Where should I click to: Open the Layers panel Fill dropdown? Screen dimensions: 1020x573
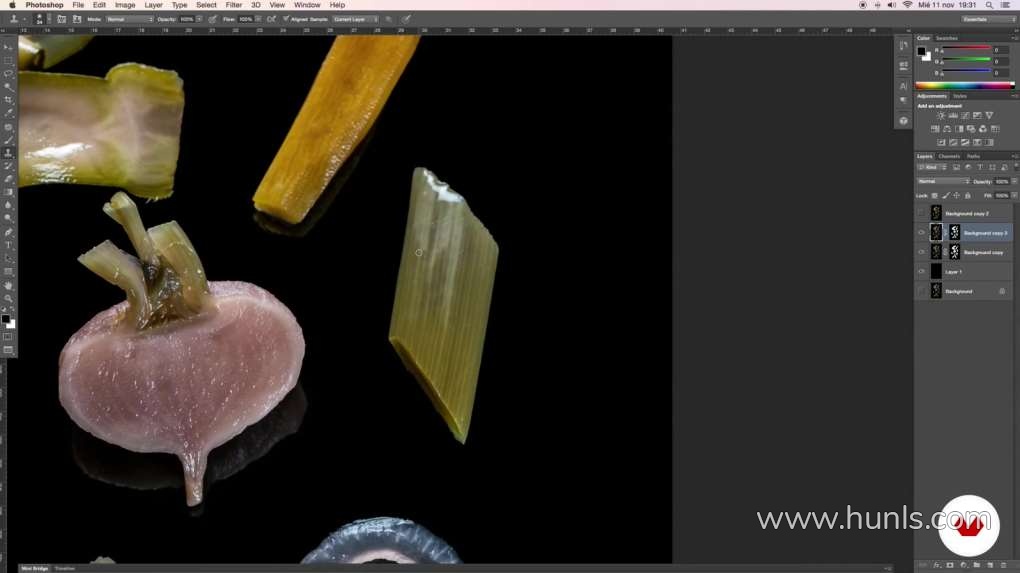[x=1013, y=196]
